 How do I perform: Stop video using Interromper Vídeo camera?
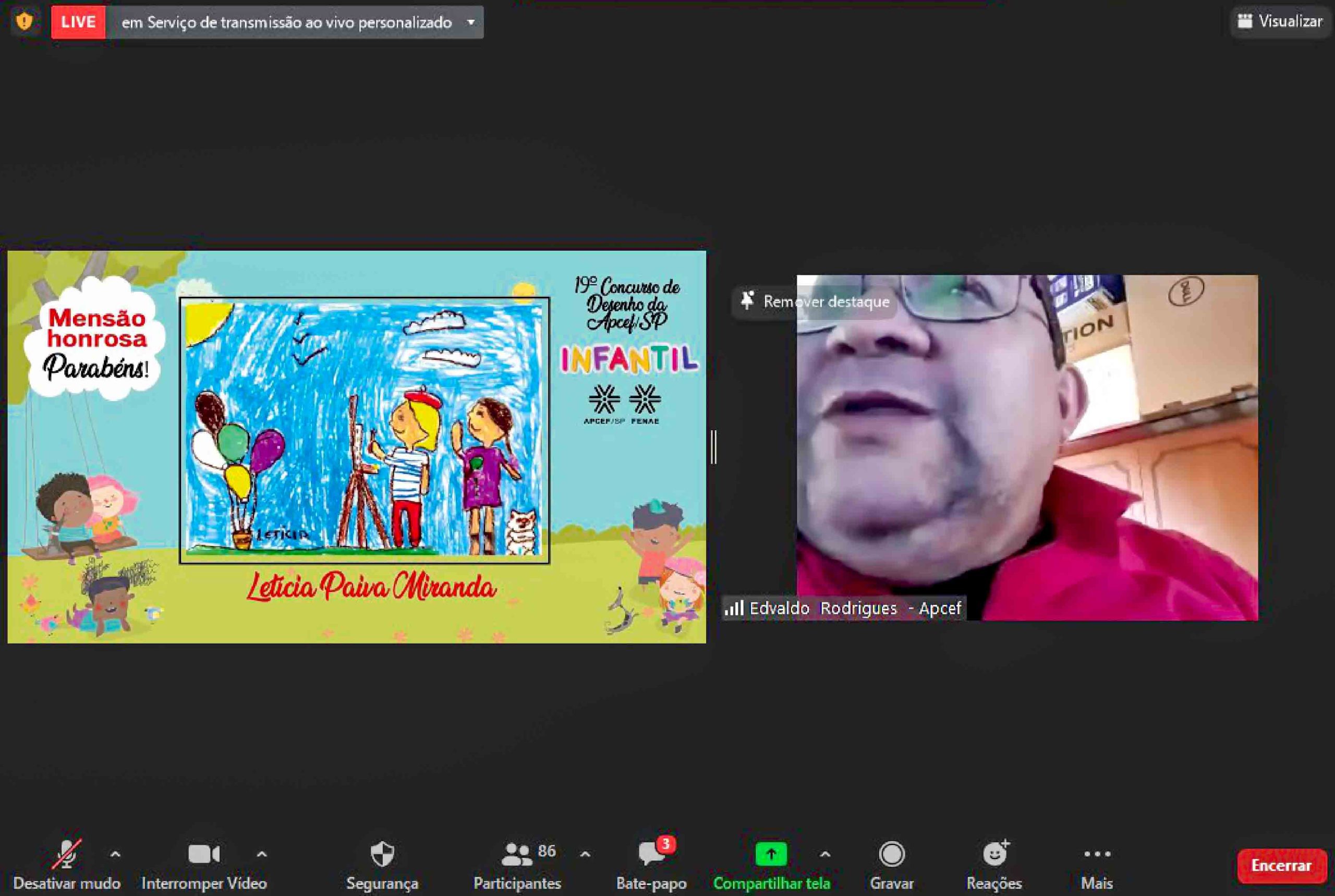coord(204,855)
